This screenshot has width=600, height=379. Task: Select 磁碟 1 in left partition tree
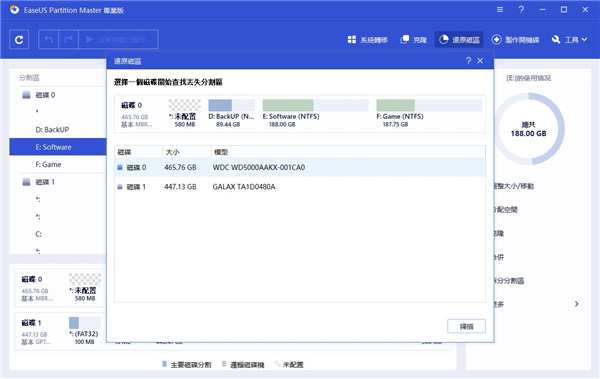45,182
